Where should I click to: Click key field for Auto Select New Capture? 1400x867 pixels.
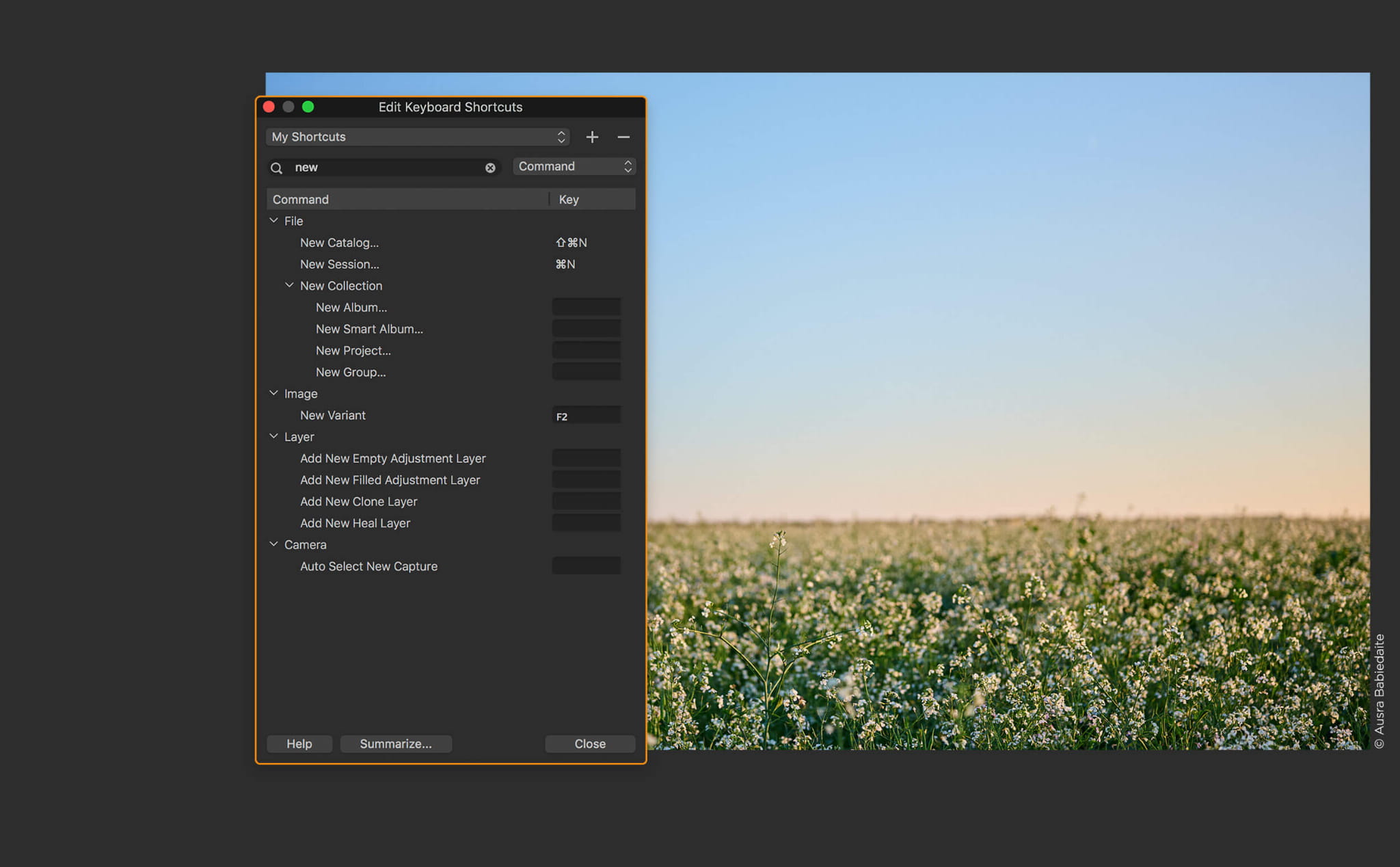tap(587, 565)
